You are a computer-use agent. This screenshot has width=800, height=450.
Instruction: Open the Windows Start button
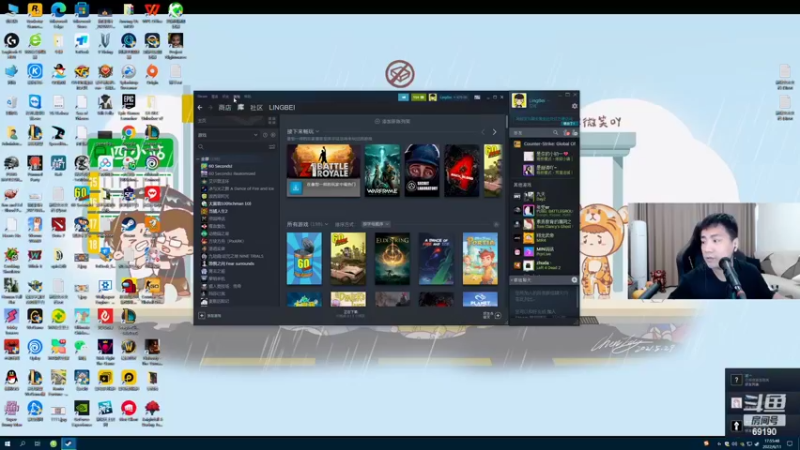[x=7, y=444]
